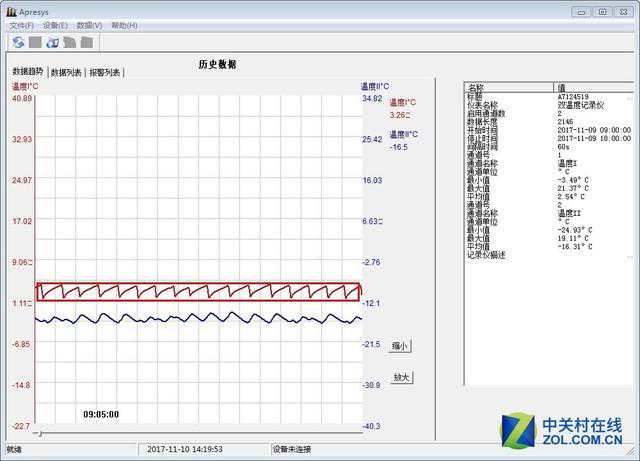Click the first refresh icon in toolbar
Screen dimensions: 640x461
pyautogui.click(x=18, y=42)
